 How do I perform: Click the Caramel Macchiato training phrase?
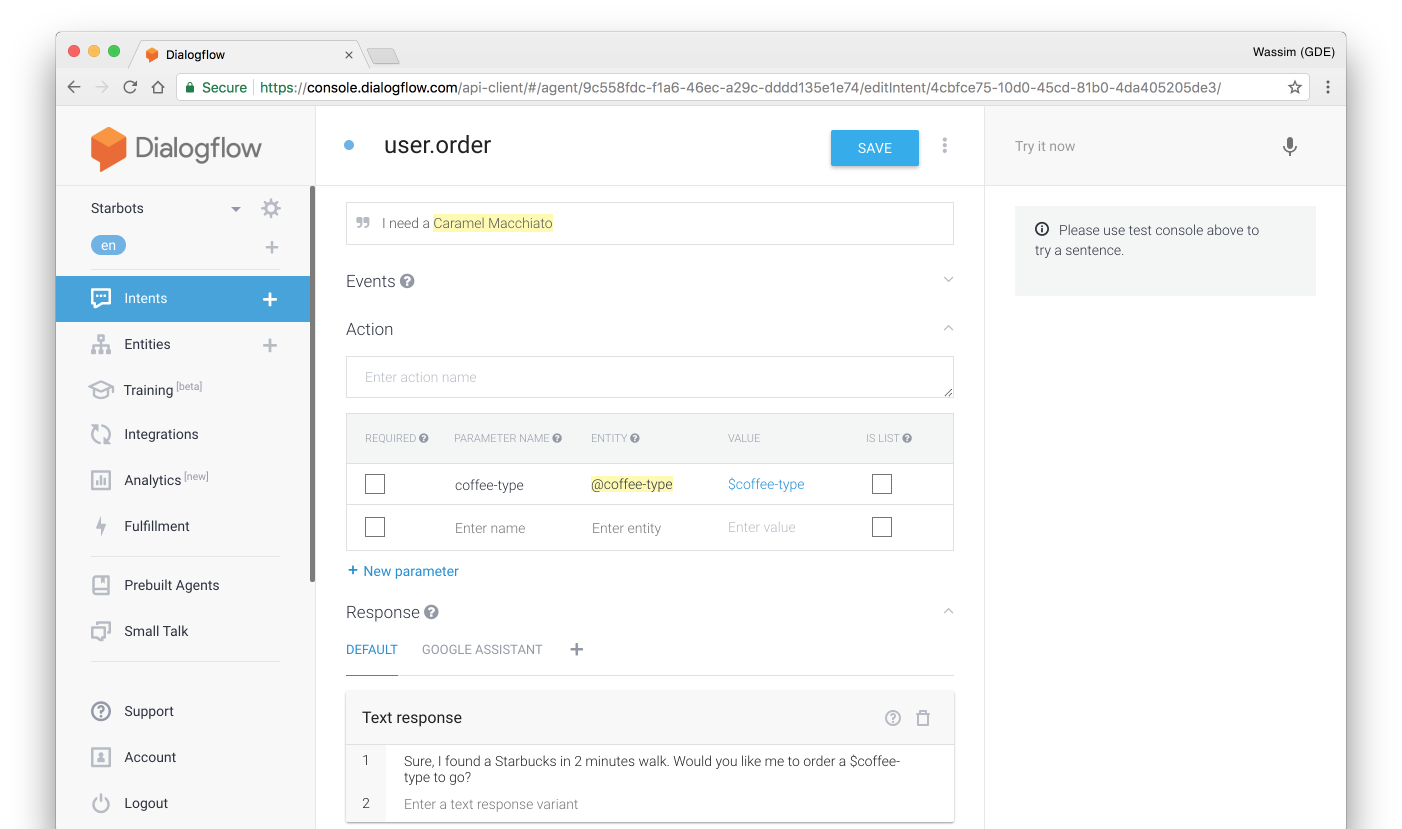click(x=493, y=223)
